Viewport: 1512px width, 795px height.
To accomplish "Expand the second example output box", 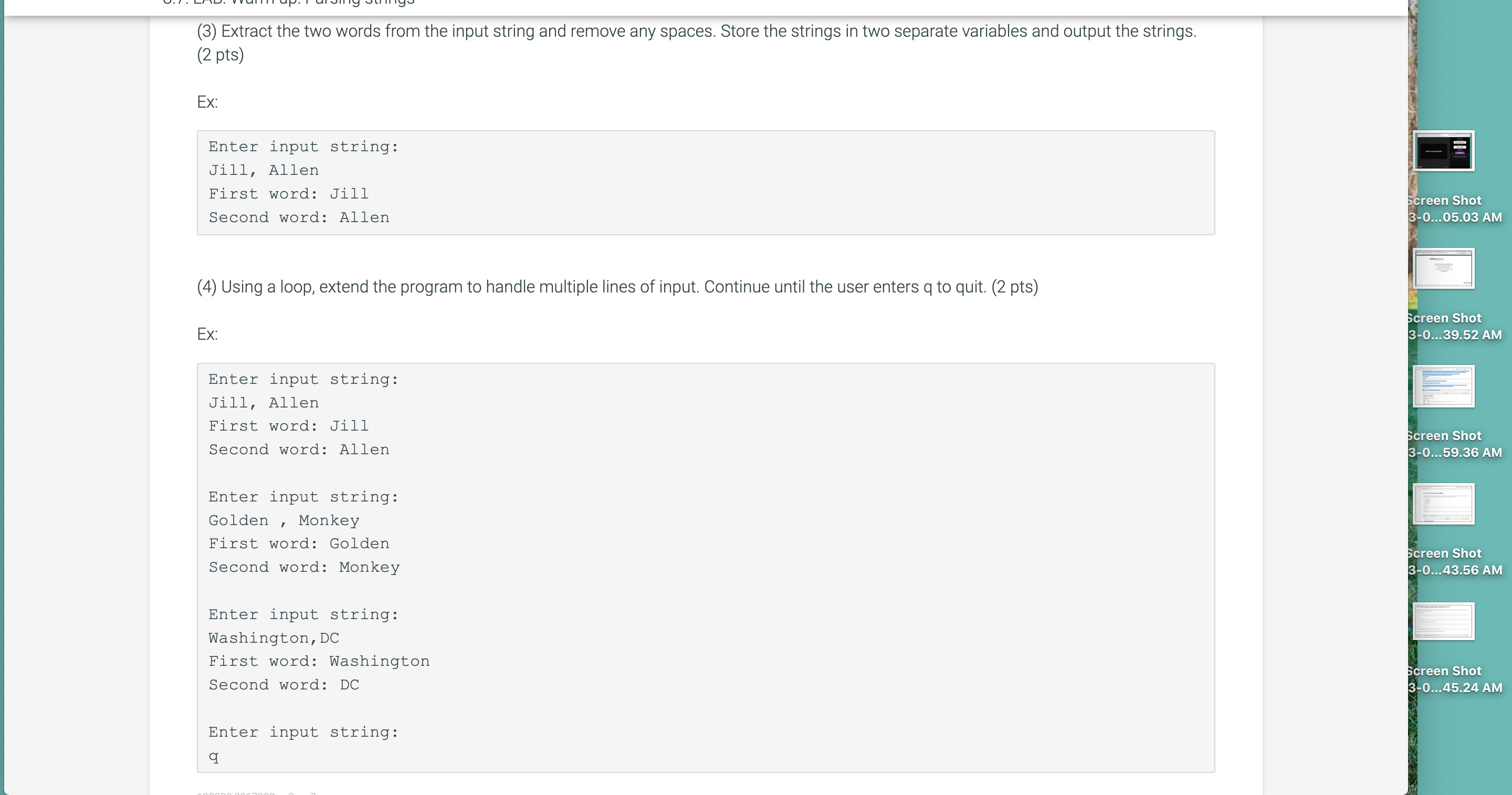I will click(x=705, y=567).
